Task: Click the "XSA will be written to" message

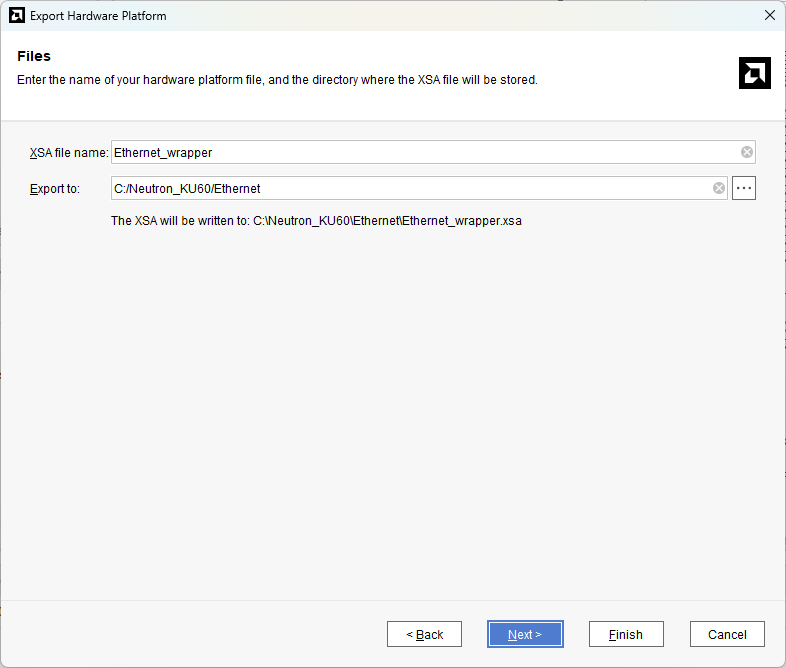Action: pos(316,221)
